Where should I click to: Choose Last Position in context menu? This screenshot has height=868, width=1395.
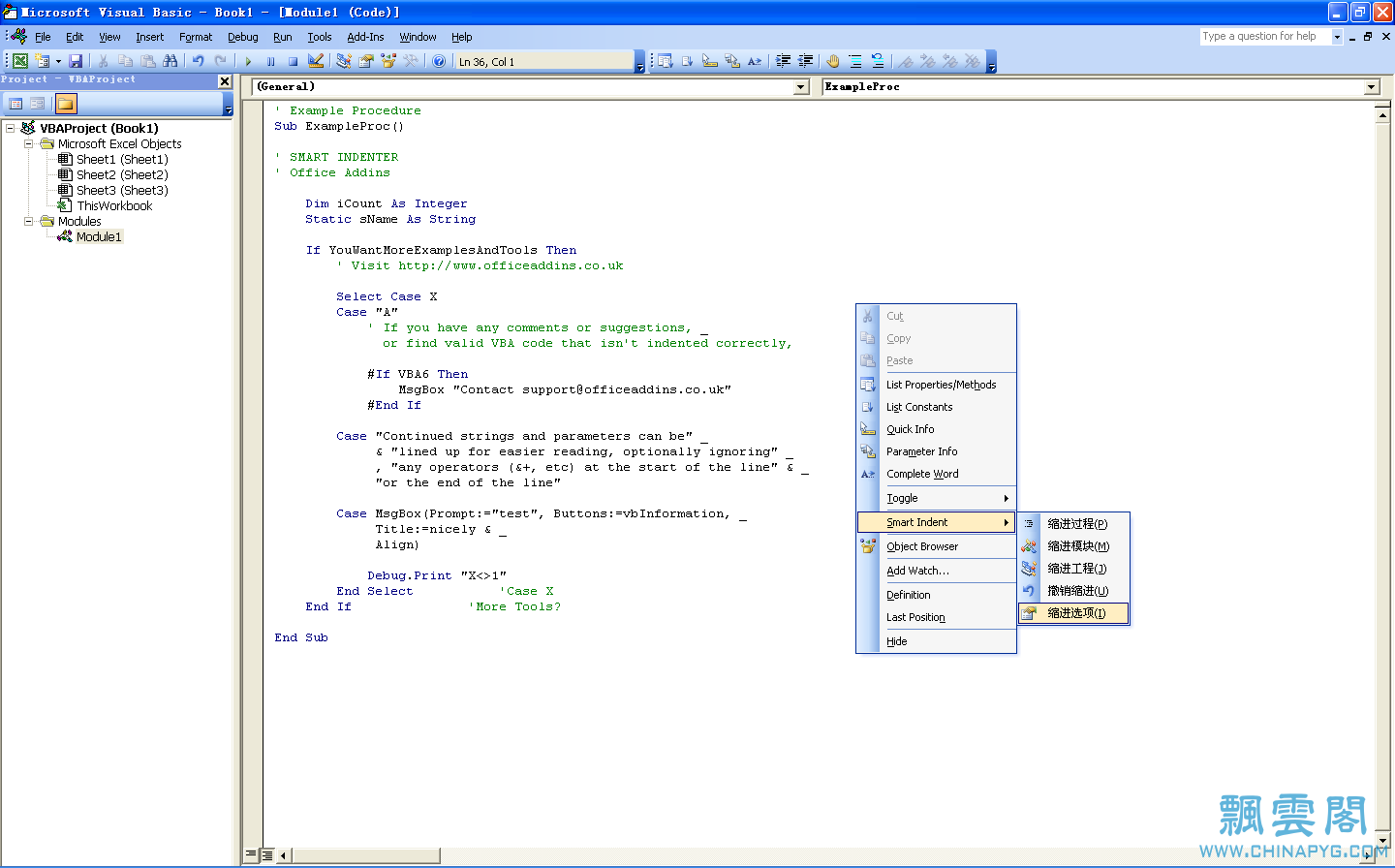[x=936, y=617]
